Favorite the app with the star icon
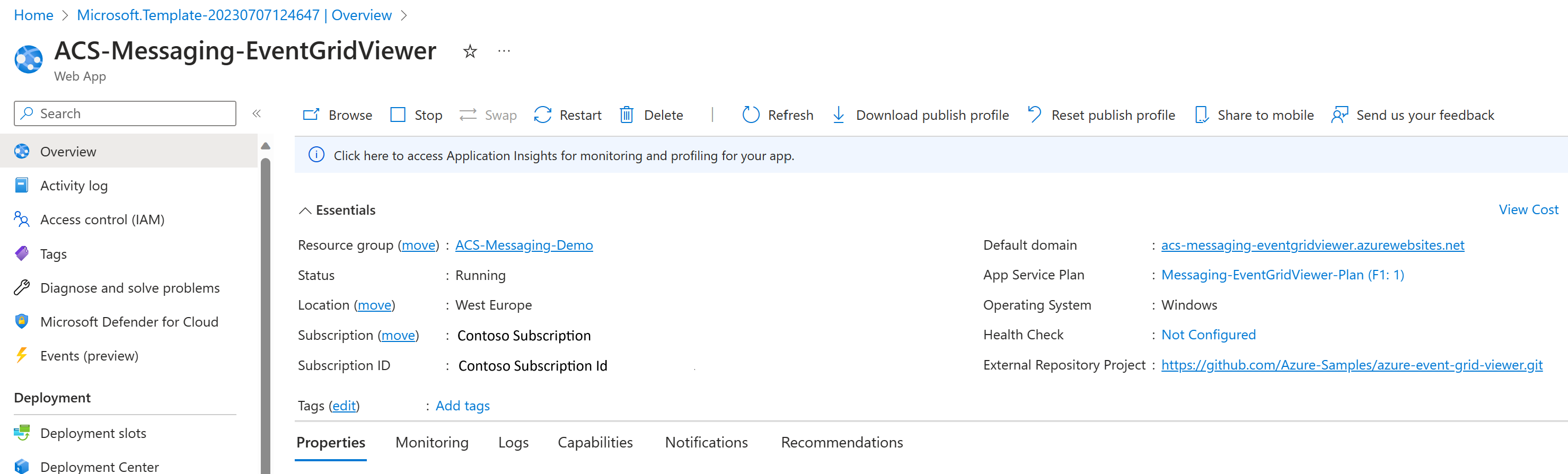1568x474 pixels. pos(469,52)
